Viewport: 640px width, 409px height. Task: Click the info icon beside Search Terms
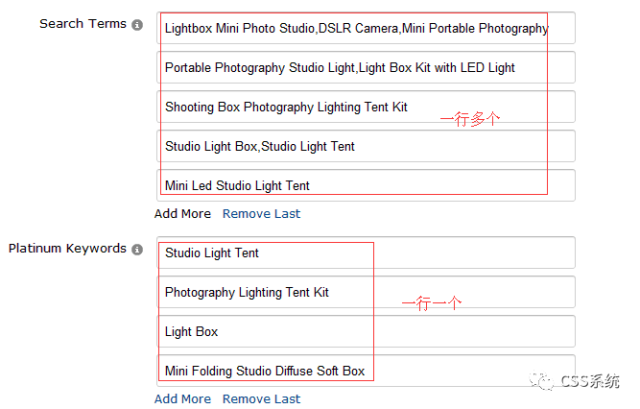point(137,25)
